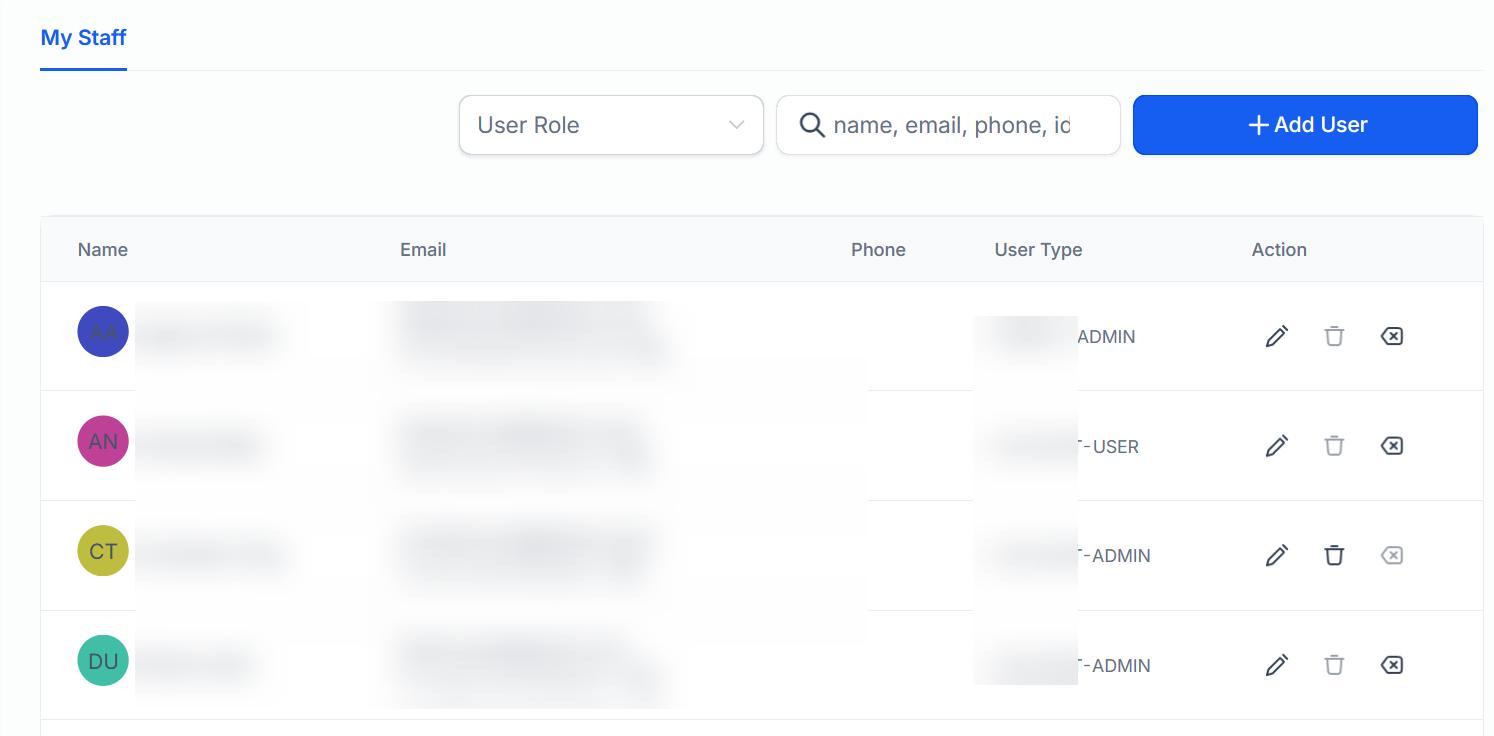
Task: Click the purple AA avatar
Action: [103, 332]
